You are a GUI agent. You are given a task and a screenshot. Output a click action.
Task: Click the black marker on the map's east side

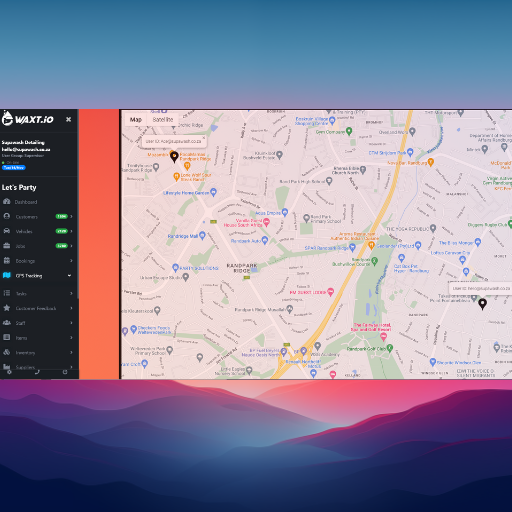482,304
